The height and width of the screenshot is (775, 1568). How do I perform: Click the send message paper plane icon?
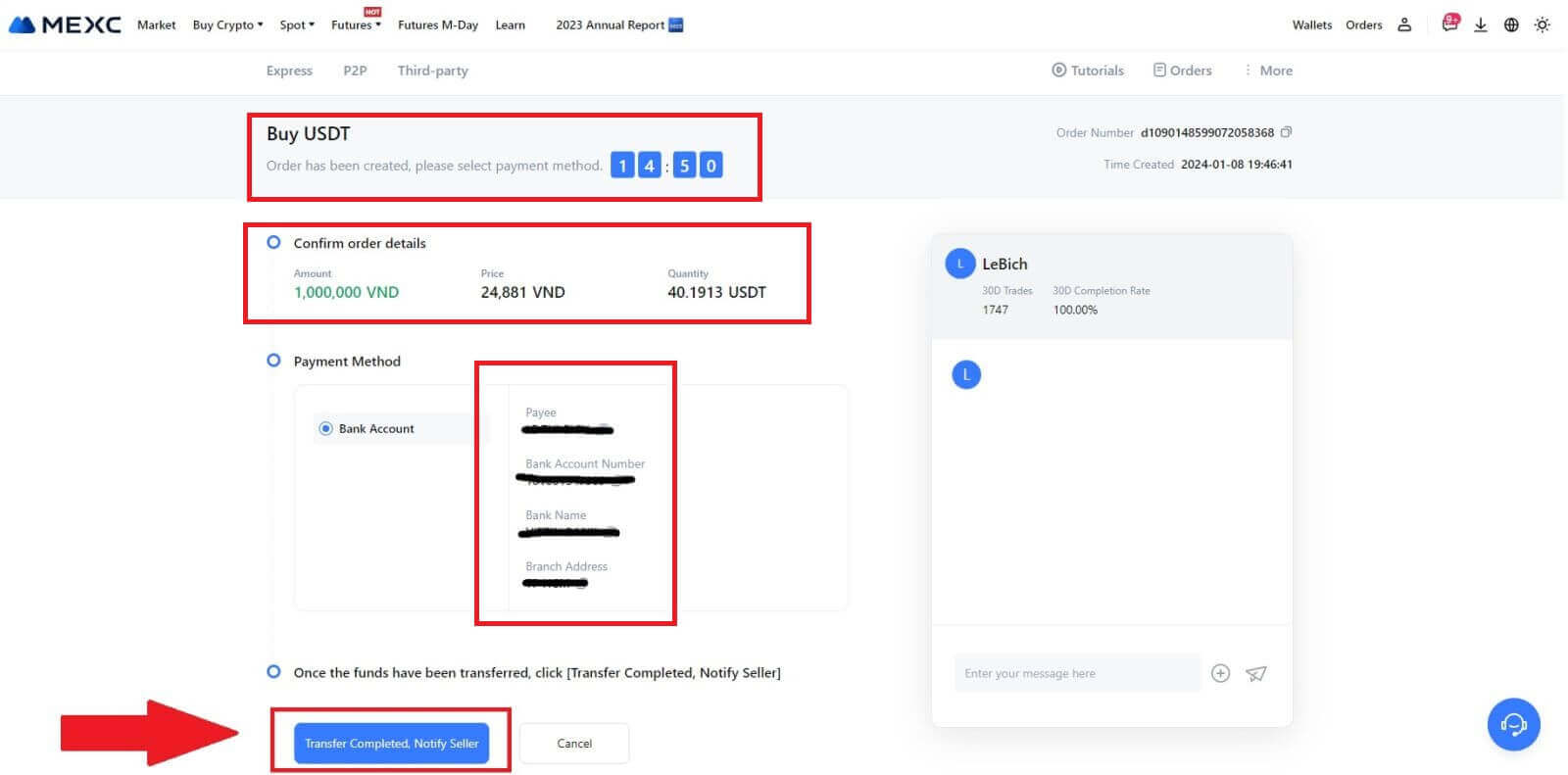[1255, 673]
